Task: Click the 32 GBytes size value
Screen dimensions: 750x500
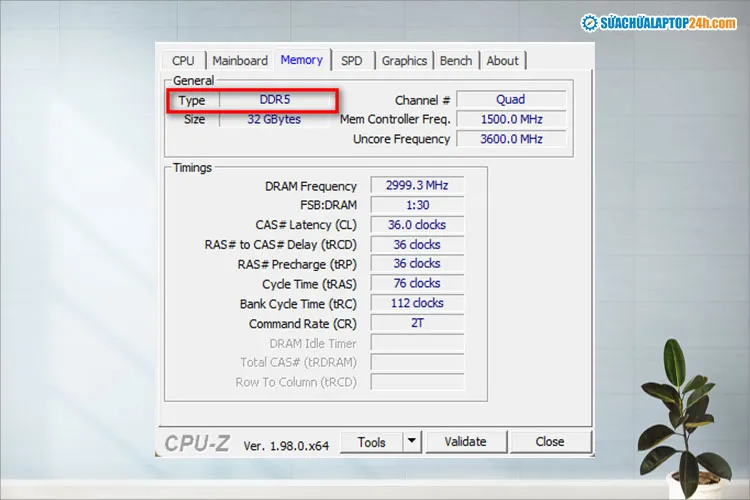Action: click(274, 119)
